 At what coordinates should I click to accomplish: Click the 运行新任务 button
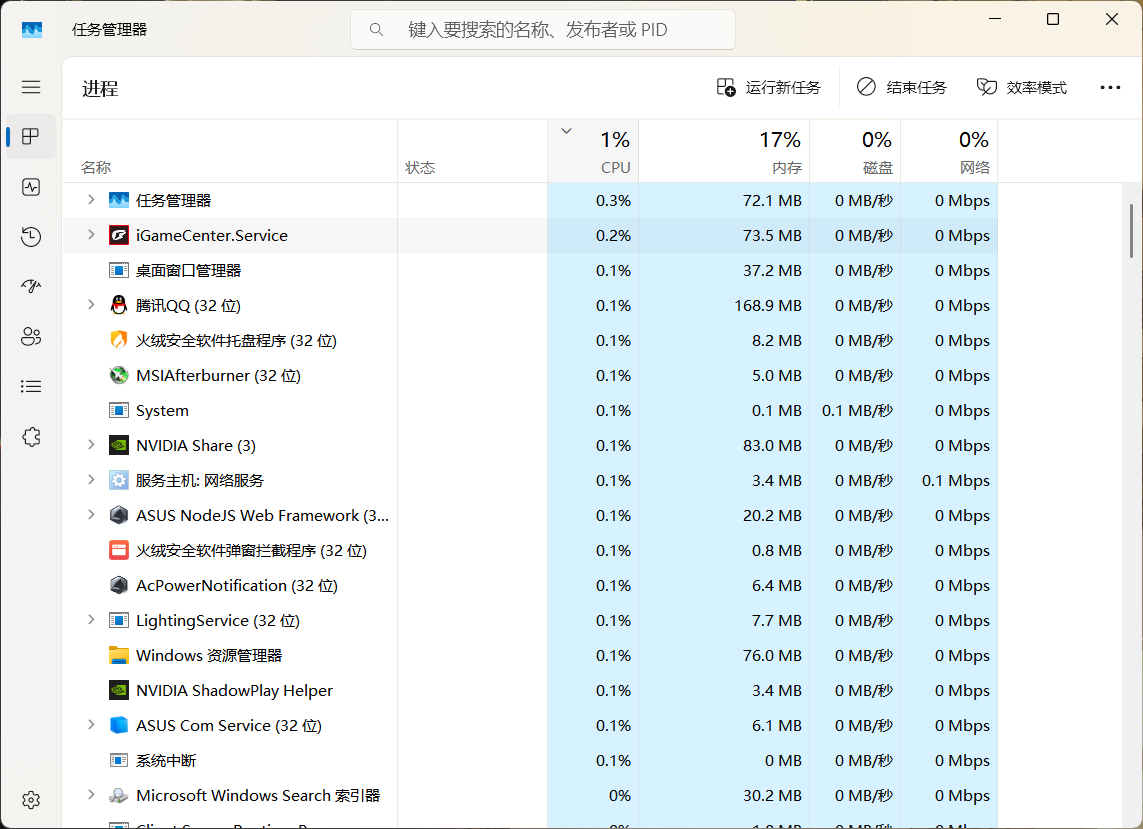(768, 87)
